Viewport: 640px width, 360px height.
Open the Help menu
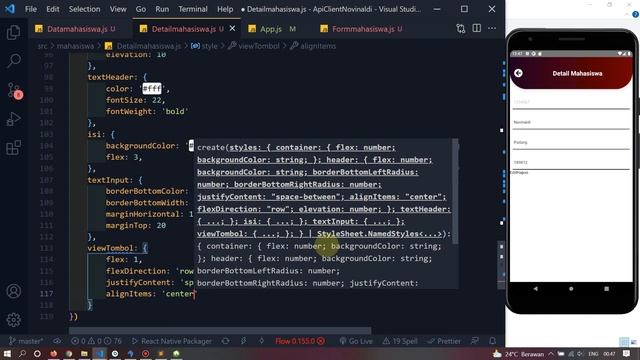click(225, 9)
